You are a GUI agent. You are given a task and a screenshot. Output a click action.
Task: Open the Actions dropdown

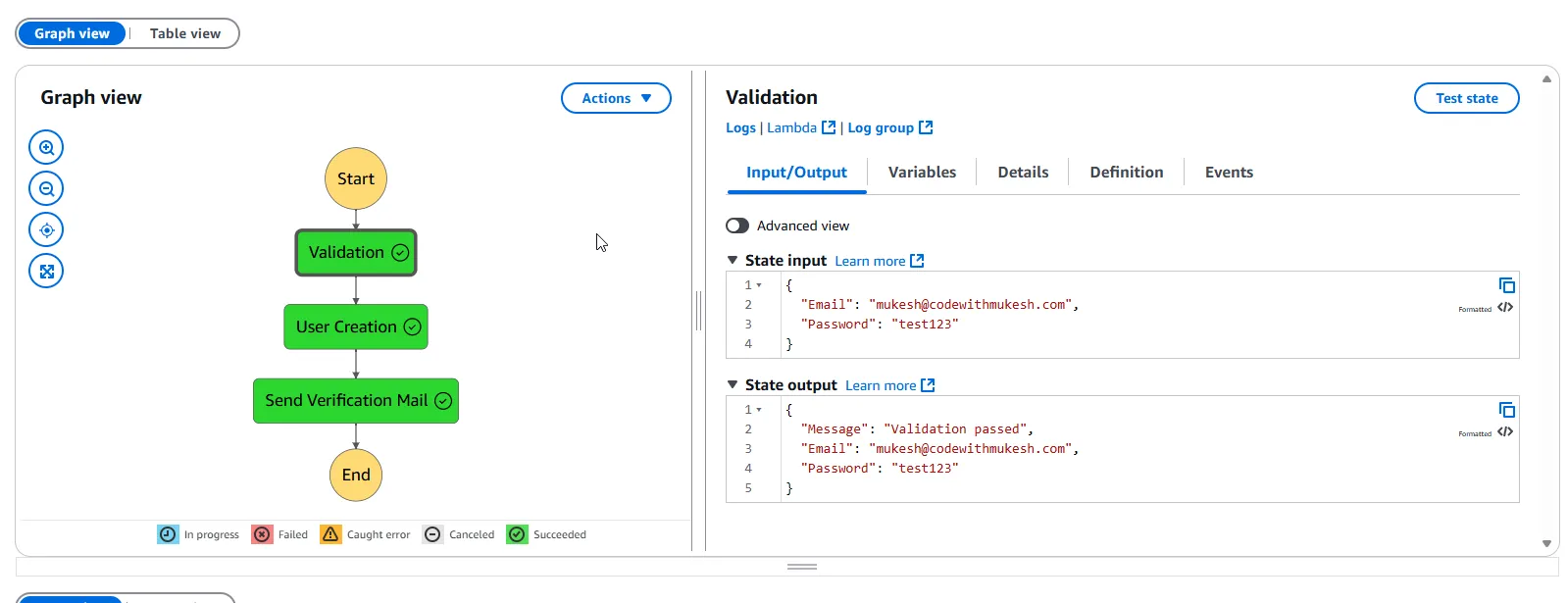pos(616,98)
